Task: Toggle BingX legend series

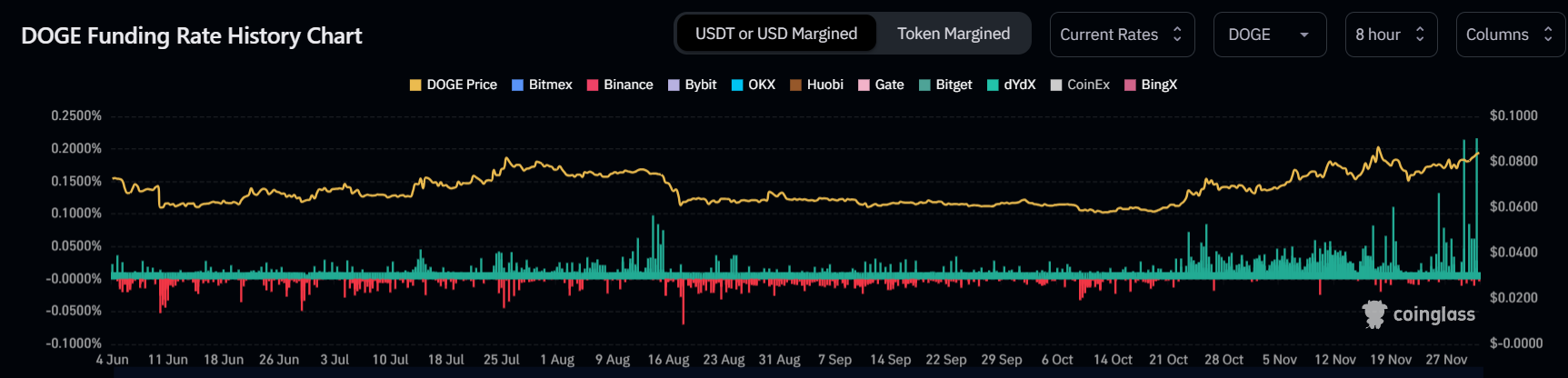Action: pyautogui.click(x=1151, y=85)
